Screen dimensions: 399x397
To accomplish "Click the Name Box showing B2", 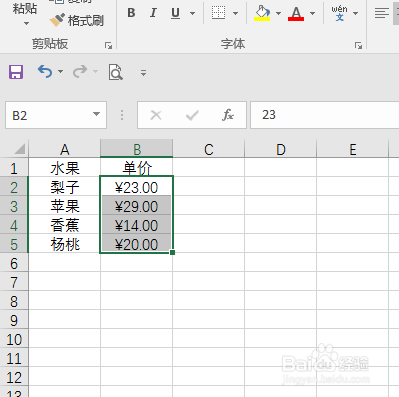I will pyautogui.click(x=56, y=115).
